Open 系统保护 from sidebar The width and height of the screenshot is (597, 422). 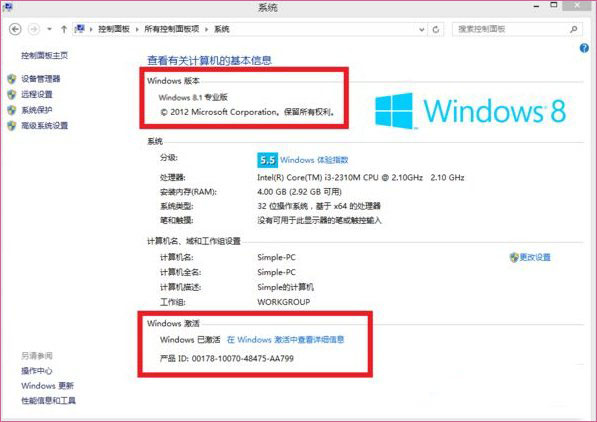click(37, 110)
